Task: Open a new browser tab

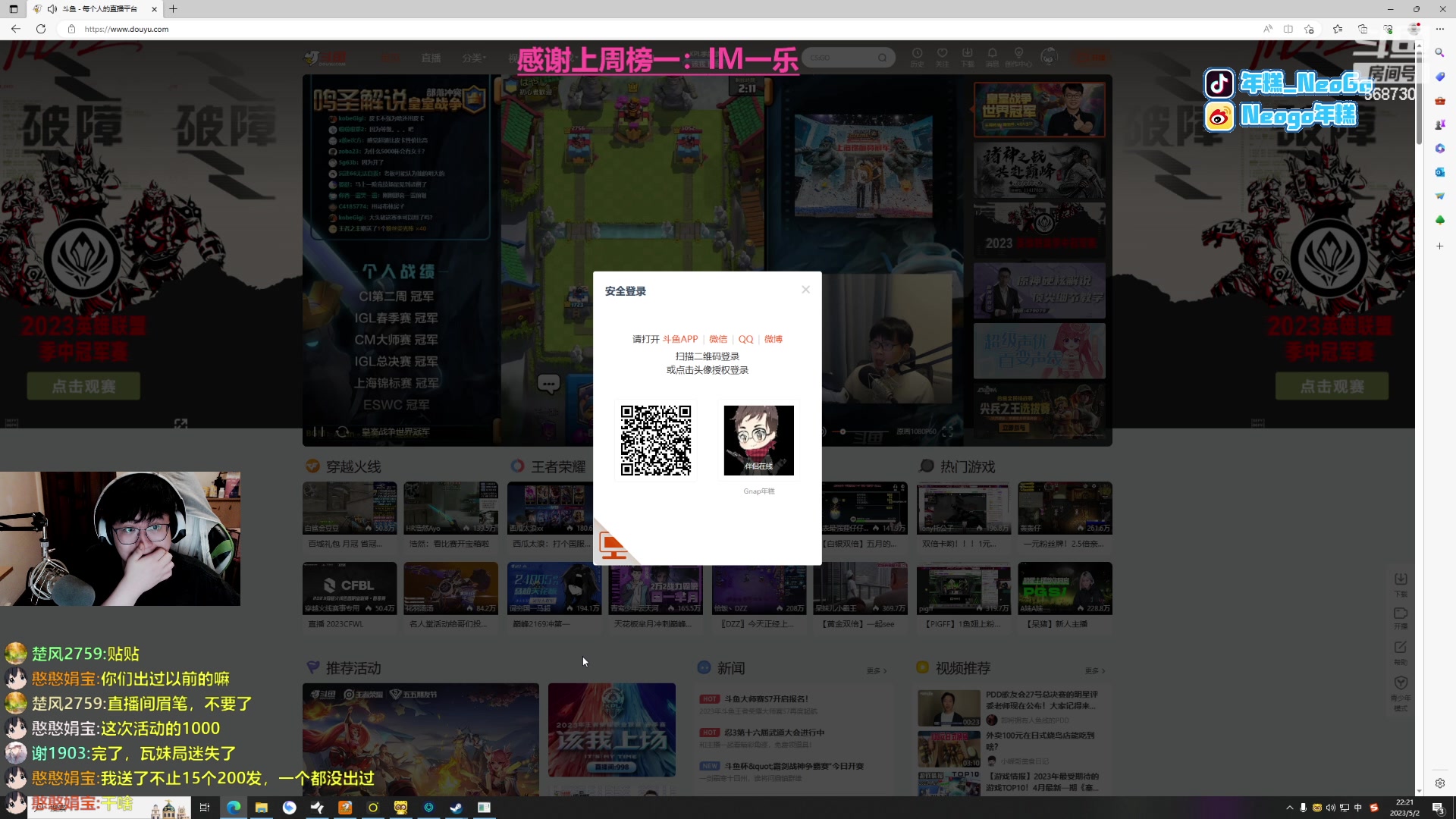Action: [x=173, y=9]
